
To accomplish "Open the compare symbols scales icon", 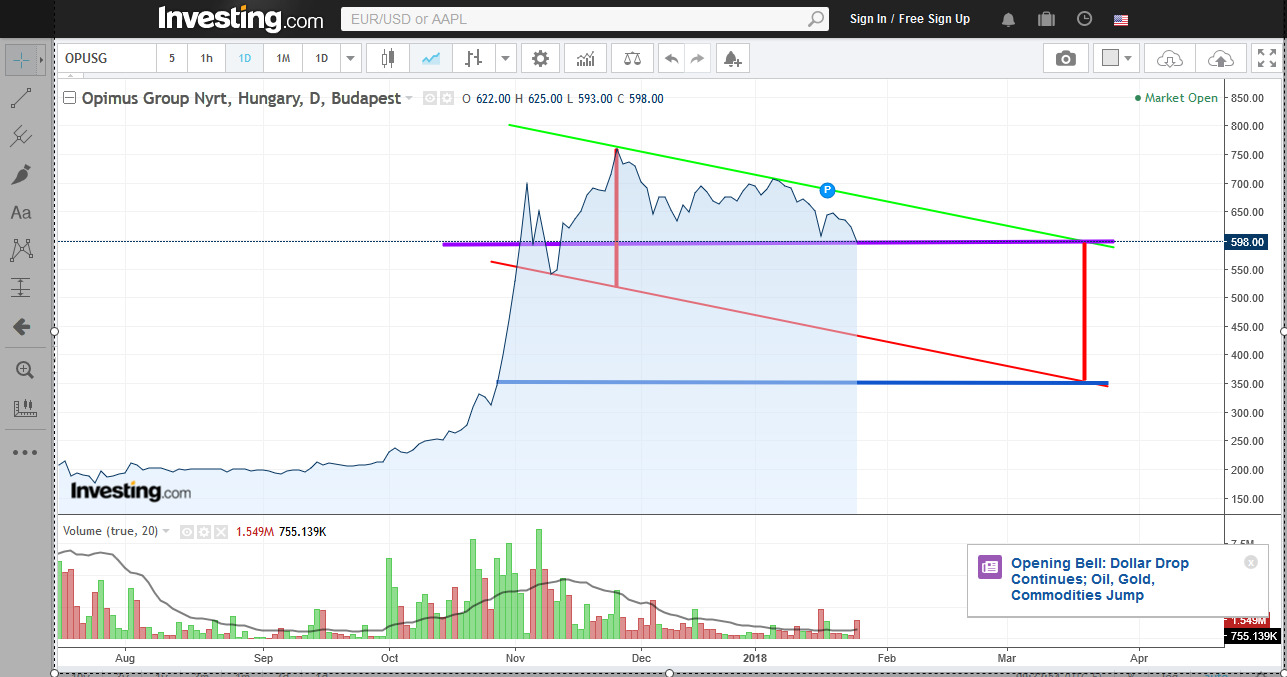I will (x=632, y=59).
